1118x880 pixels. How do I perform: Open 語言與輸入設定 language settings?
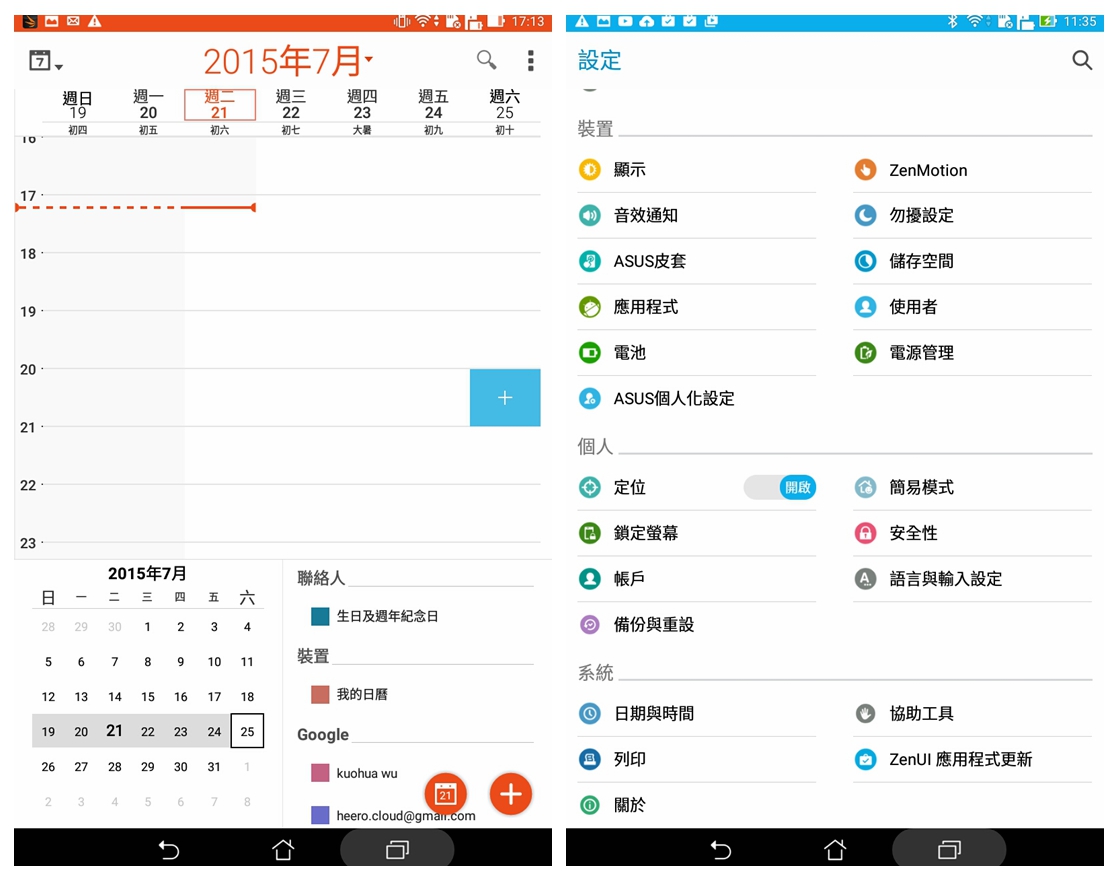point(973,578)
